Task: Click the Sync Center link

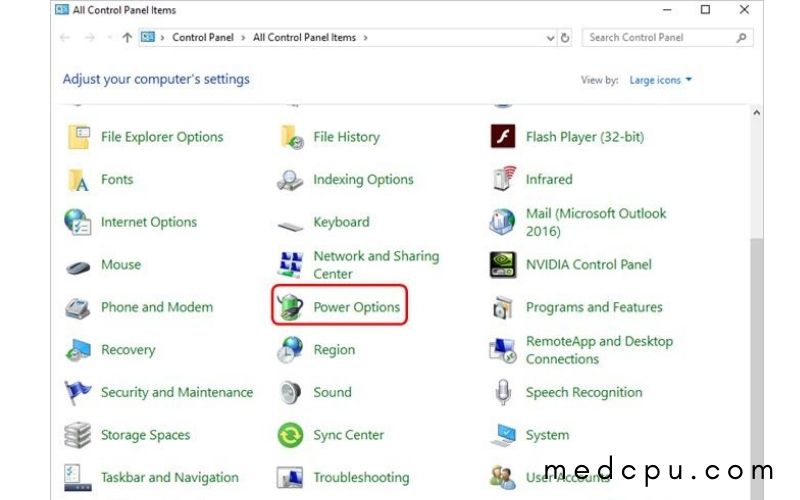Action: 348,435
